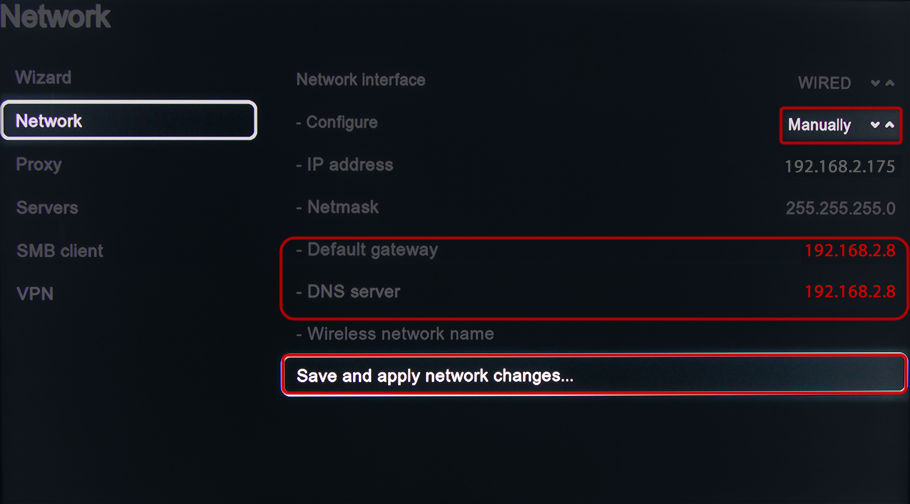Click the Network interface label
This screenshot has width=910, height=504.
point(361,80)
